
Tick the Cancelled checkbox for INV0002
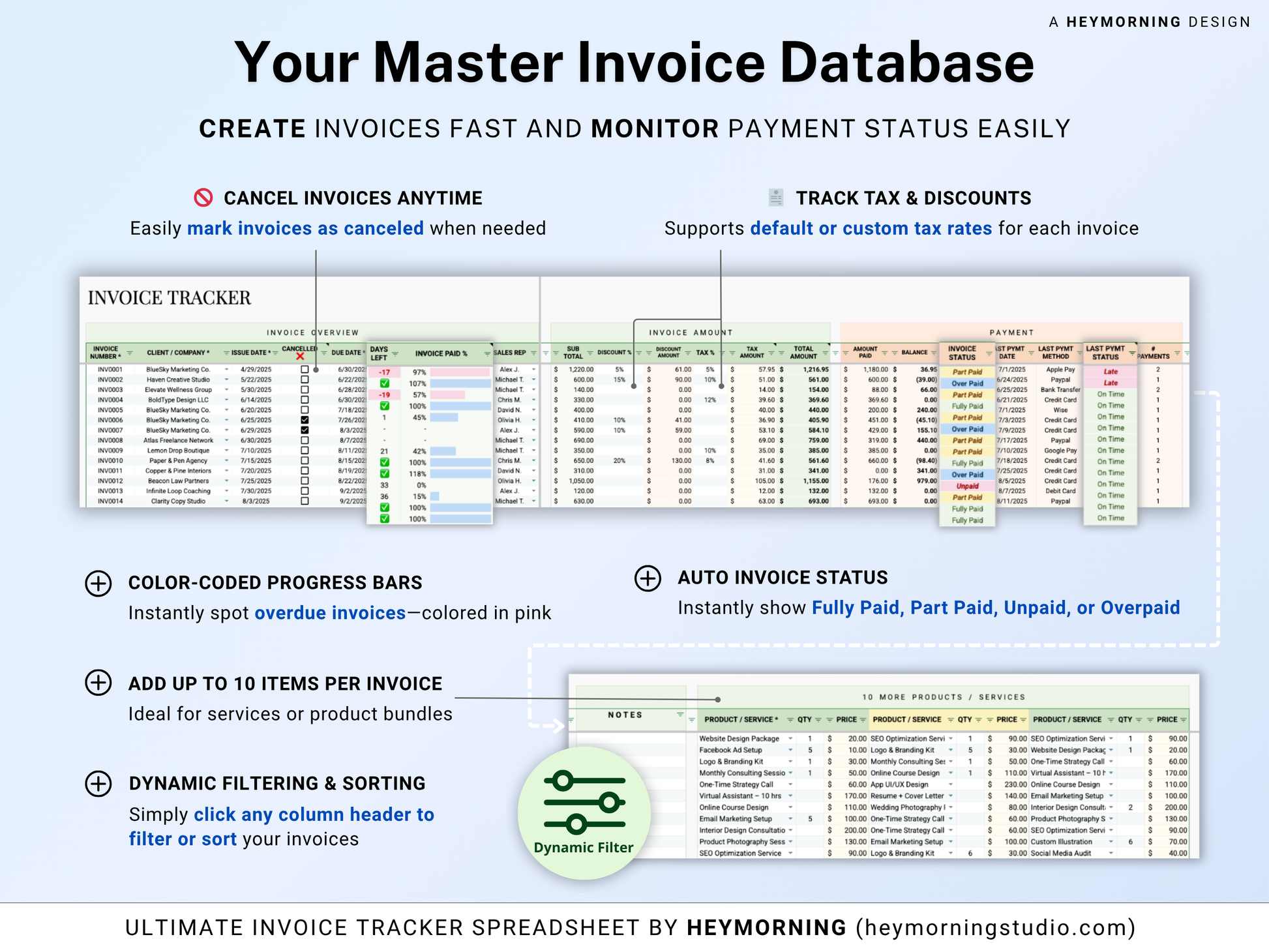click(x=305, y=379)
